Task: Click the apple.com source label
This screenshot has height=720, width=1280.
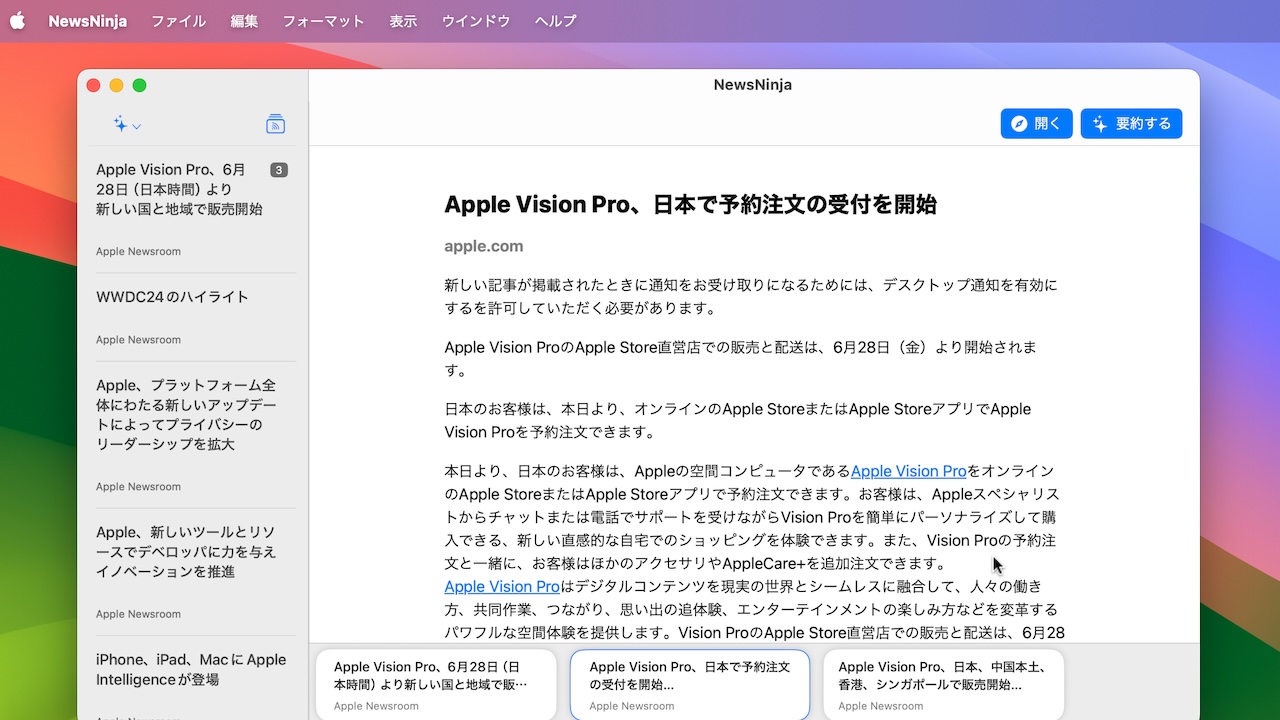Action: pos(484,246)
